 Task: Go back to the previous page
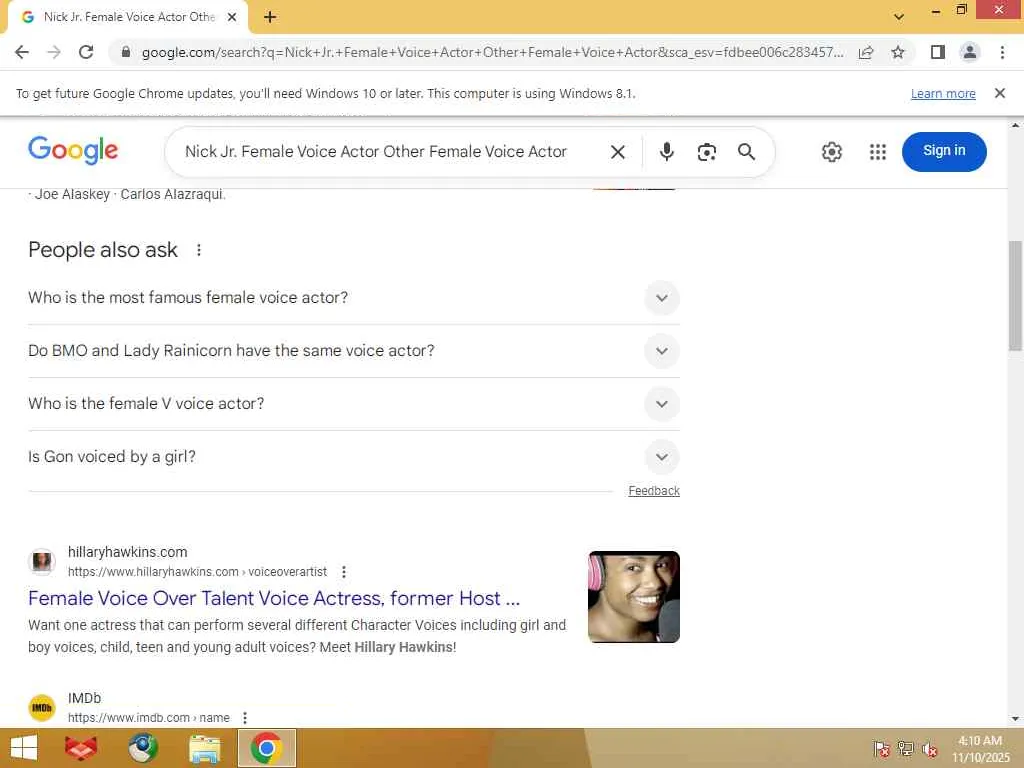tap(22, 52)
